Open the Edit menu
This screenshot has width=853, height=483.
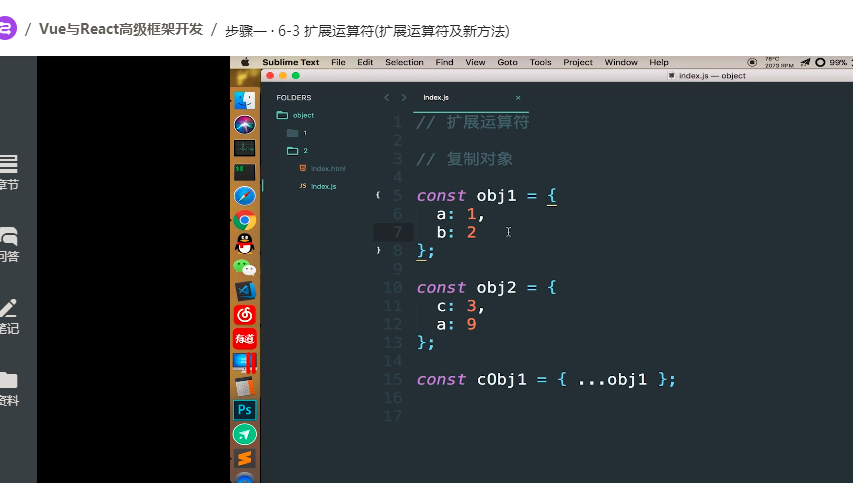pos(365,62)
